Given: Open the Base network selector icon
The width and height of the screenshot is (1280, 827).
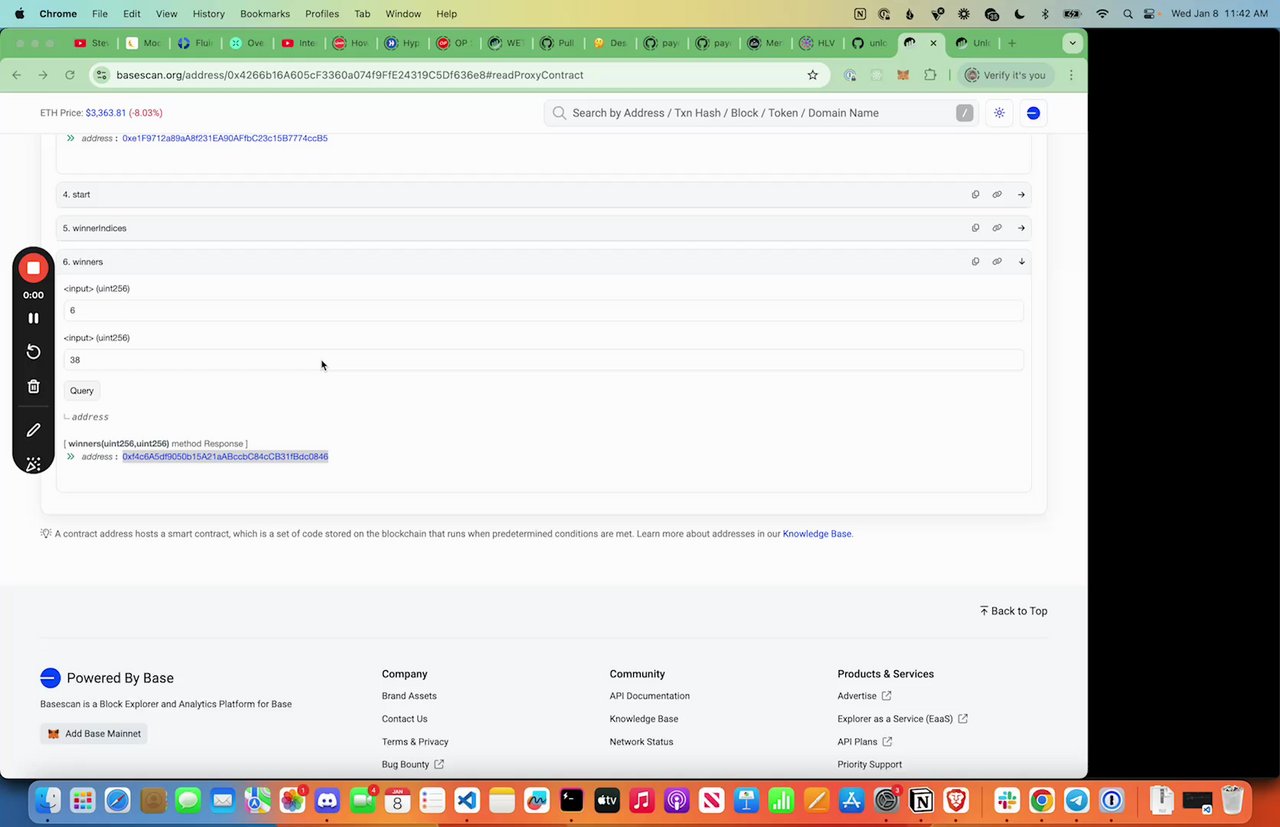Looking at the screenshot, I should 1033,113.
